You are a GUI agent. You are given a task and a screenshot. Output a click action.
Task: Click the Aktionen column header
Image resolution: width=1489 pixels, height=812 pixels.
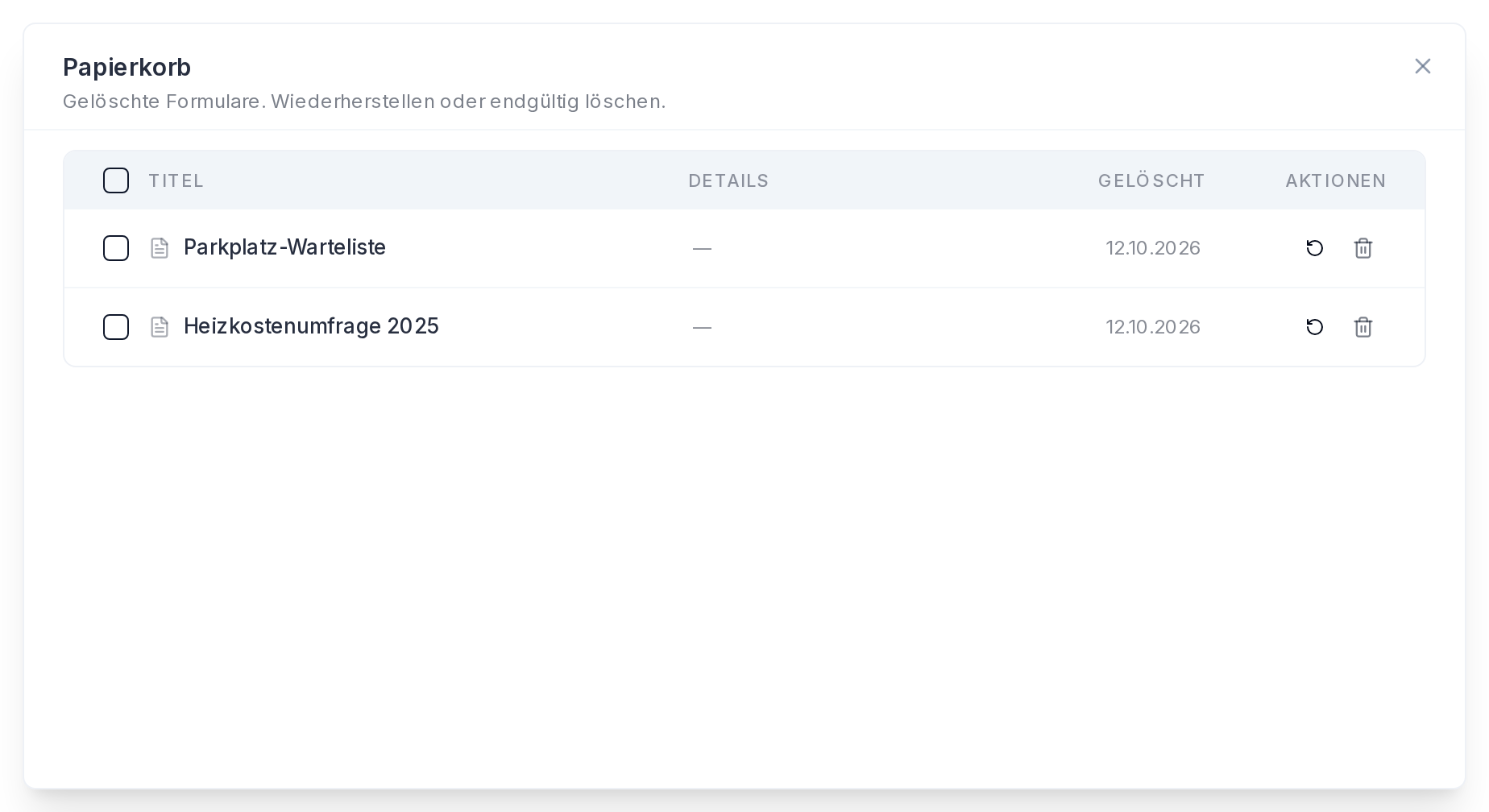[1335, 181]
